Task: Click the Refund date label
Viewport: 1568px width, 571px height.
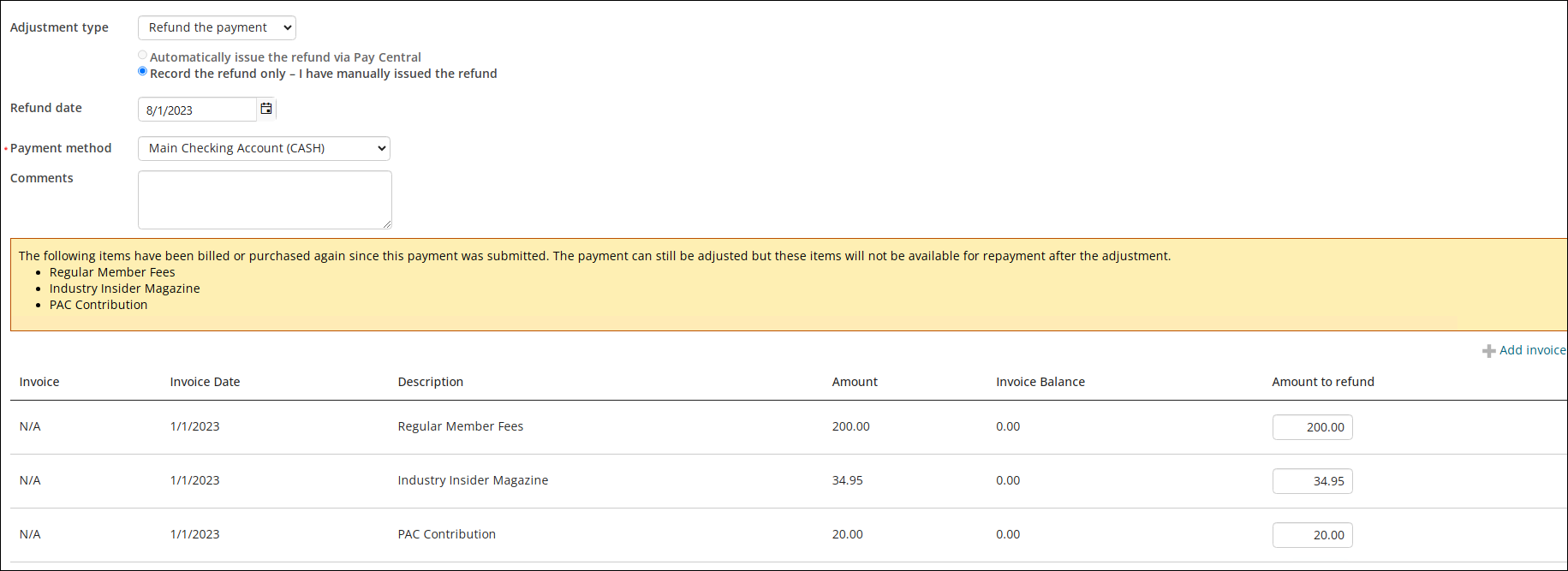Action: point(46,108)
